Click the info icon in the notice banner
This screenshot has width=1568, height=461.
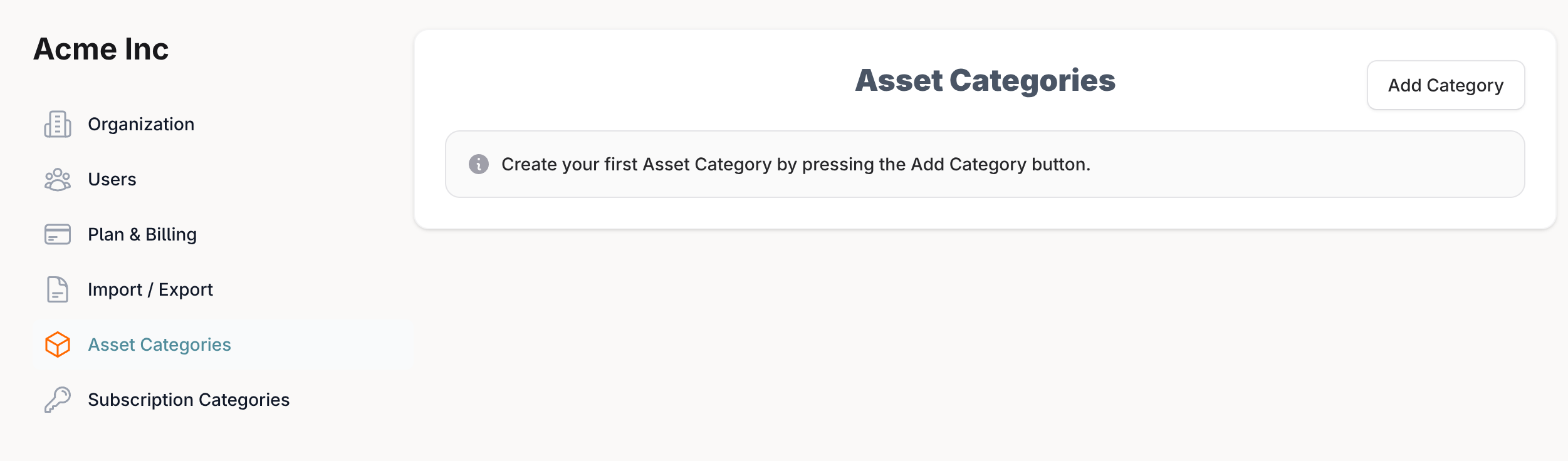479,164
